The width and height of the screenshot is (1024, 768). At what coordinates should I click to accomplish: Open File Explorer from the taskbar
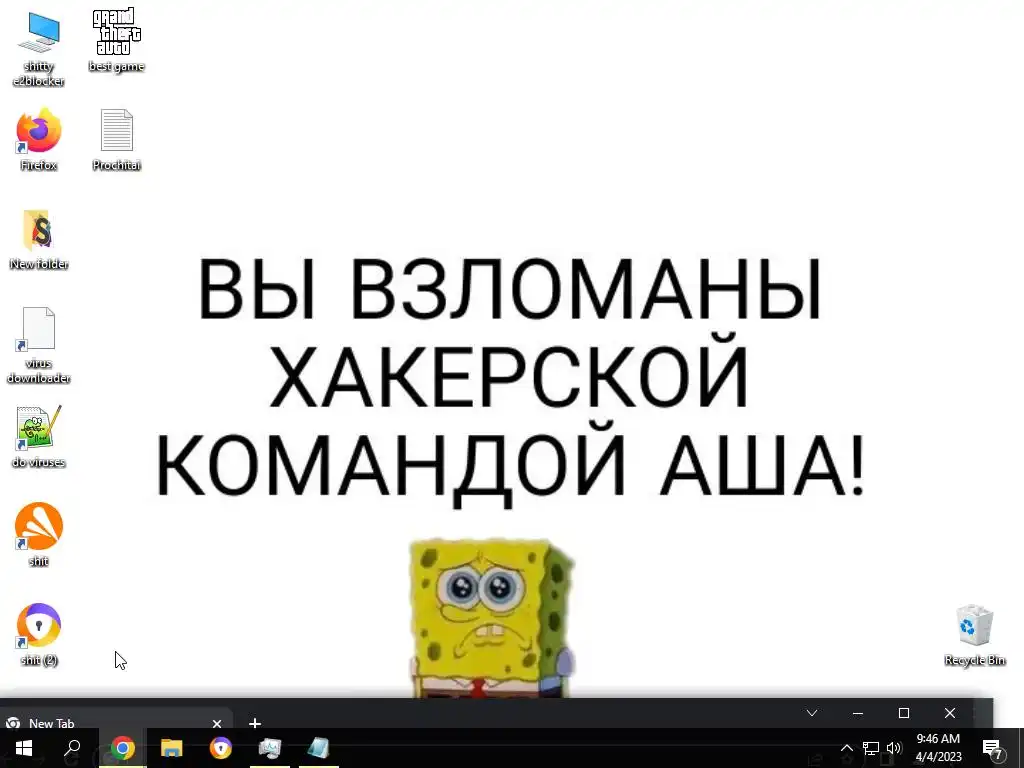[172, 748]
